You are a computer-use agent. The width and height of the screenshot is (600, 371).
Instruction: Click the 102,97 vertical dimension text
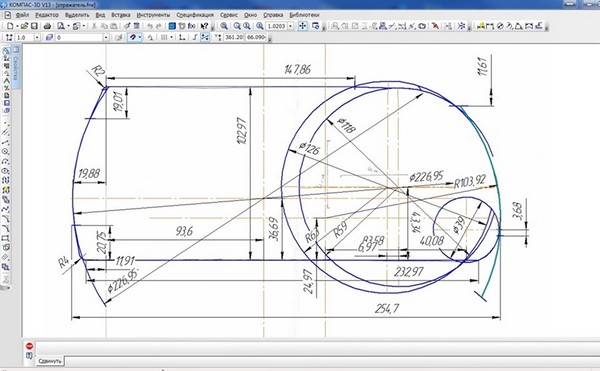coord(242,130)
